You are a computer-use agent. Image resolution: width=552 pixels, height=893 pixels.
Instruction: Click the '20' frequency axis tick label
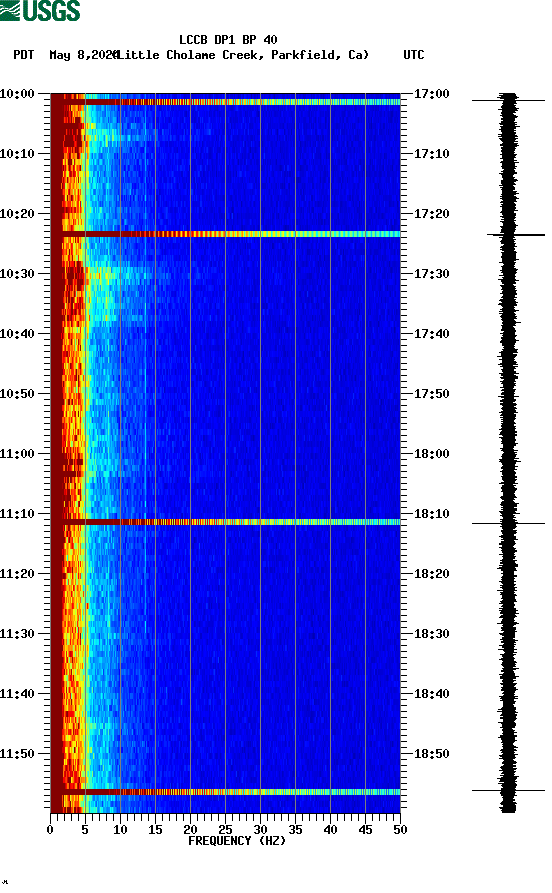click(x=190, y=830)
